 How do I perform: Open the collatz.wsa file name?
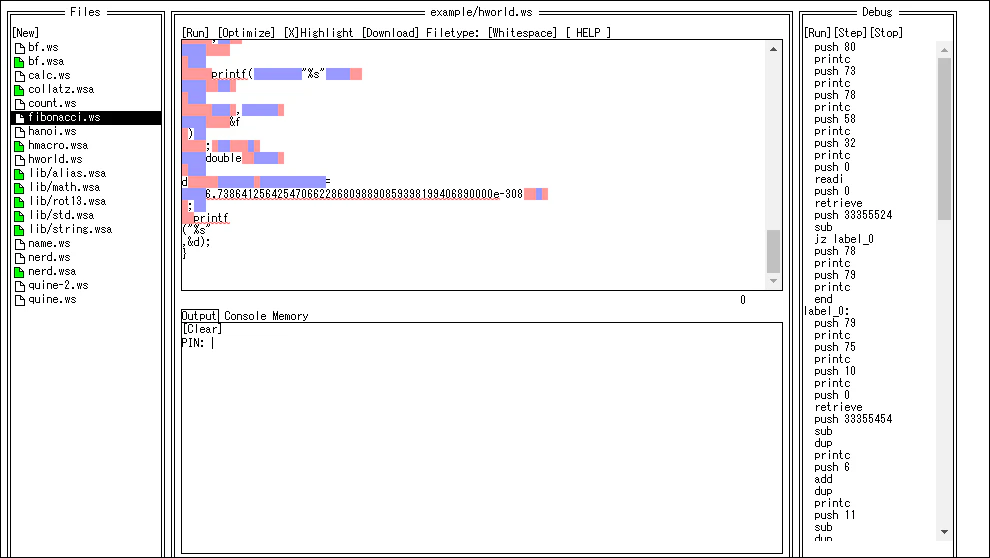(61, 90)
